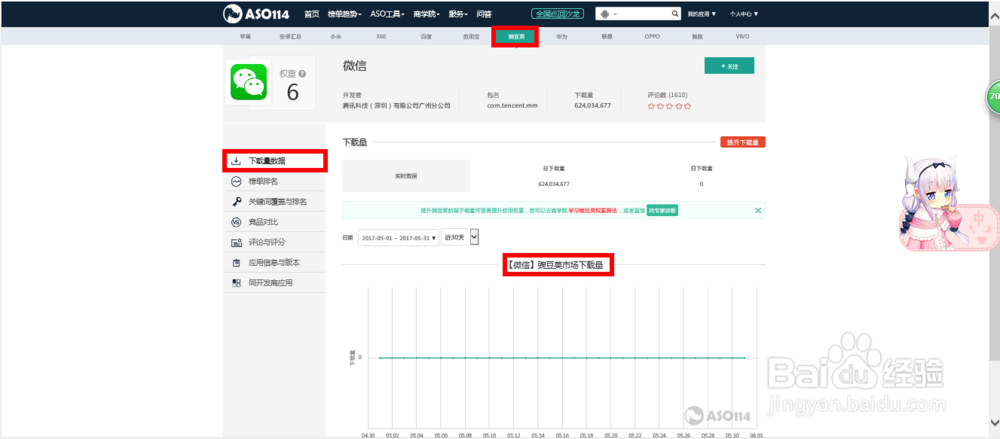Click the developer name 腾讯科技（深圳）有限公司广州分公司
Image resolution: width=1000 pixels, height=439 pixels.
pyautogui.click(x=396, y=105)
